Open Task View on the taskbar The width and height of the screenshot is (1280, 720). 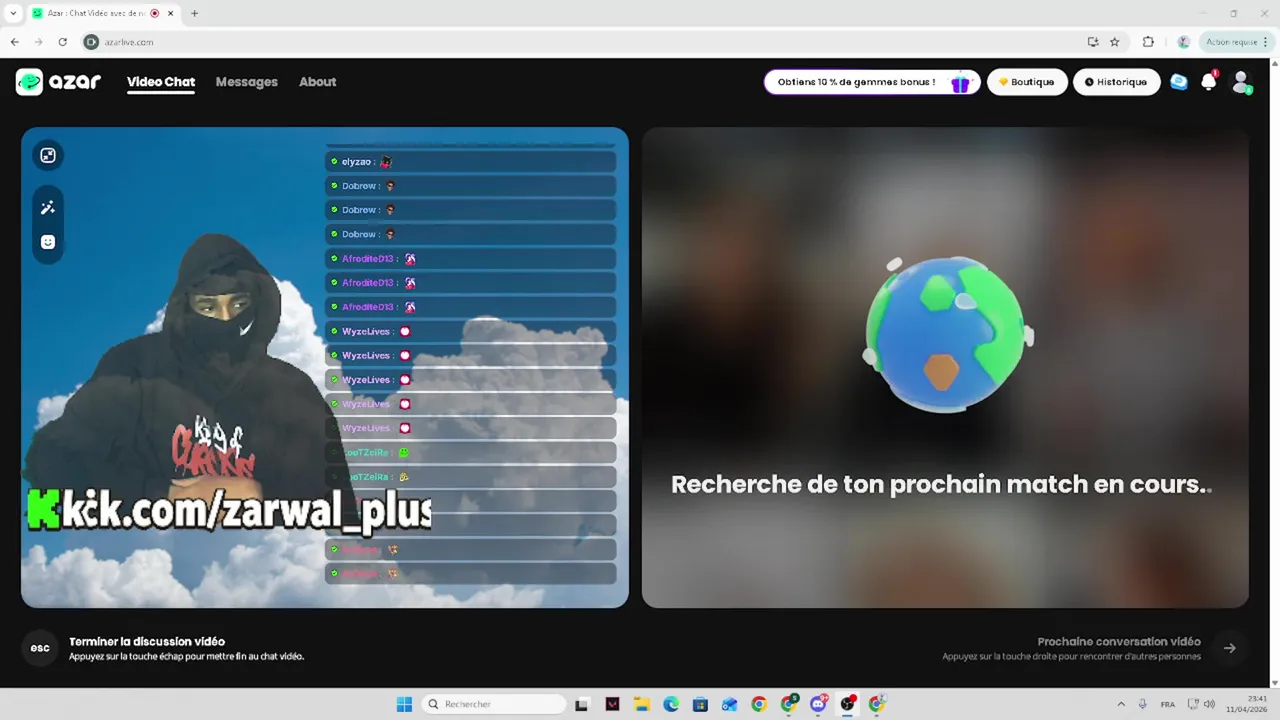point(581,704)
